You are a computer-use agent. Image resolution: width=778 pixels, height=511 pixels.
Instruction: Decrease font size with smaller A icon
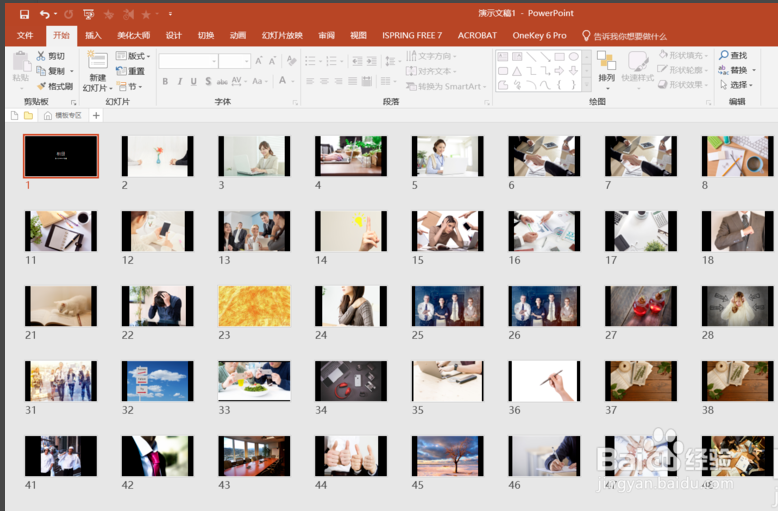pyautogui.click(x=272, y=61)
